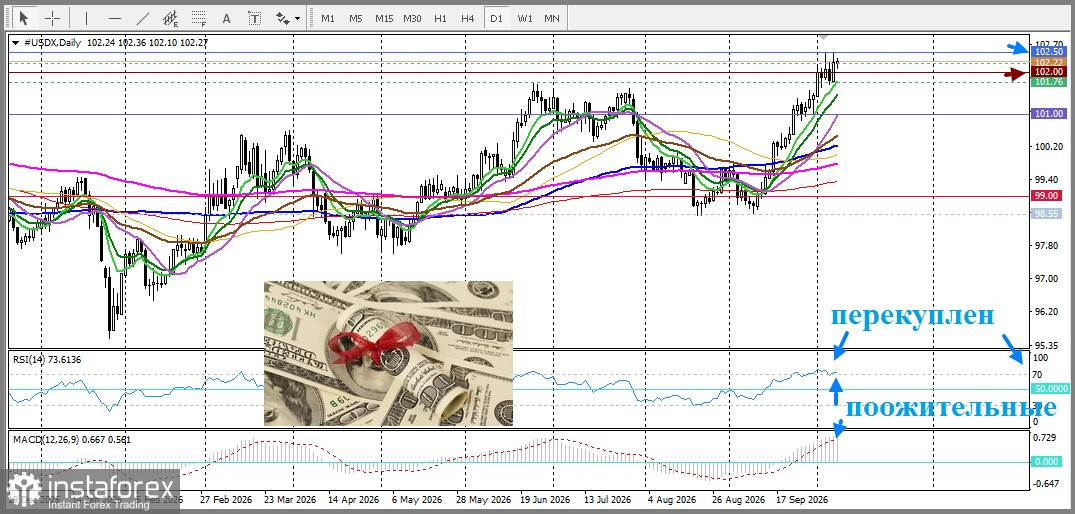Click the 27 Feb 2026 date label

click(228, 500)
